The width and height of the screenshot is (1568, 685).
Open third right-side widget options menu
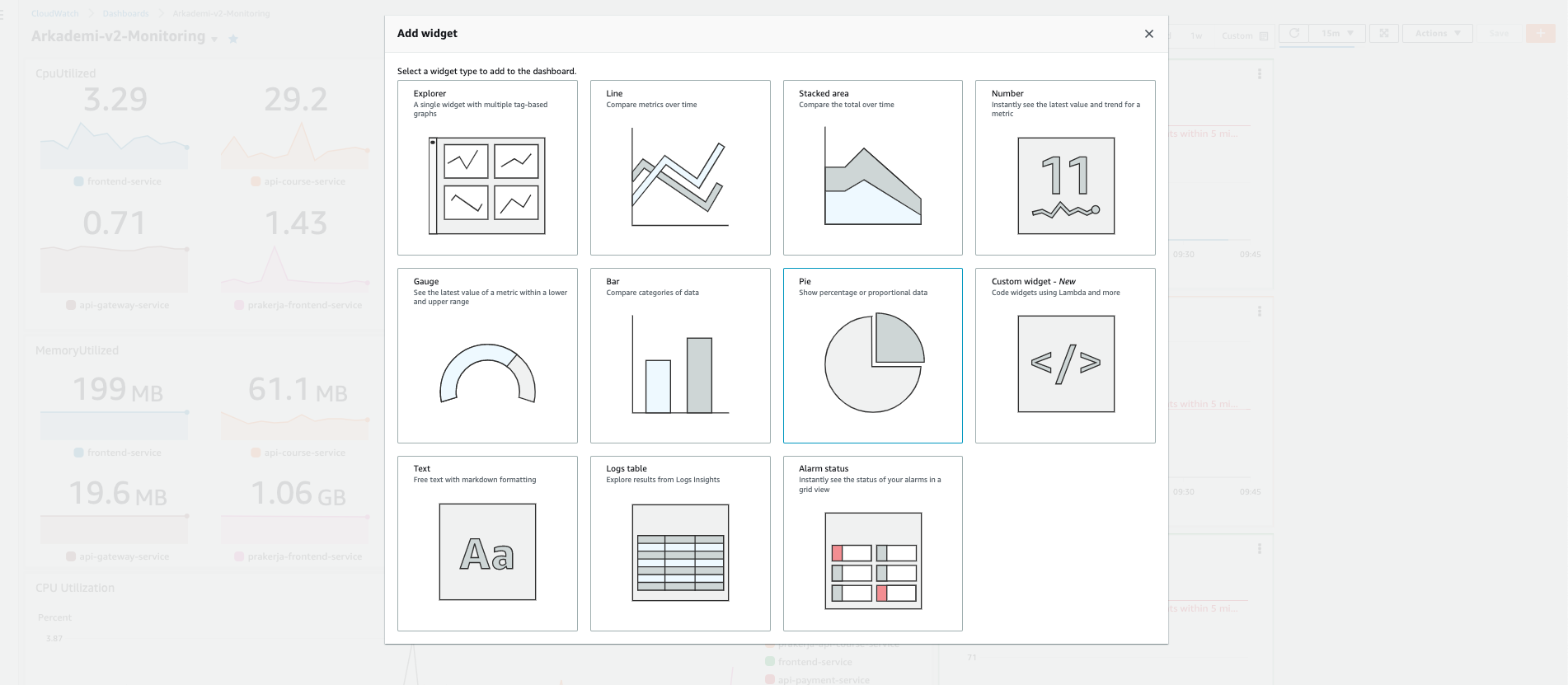pyautogui.click(x=1259, y=549)
